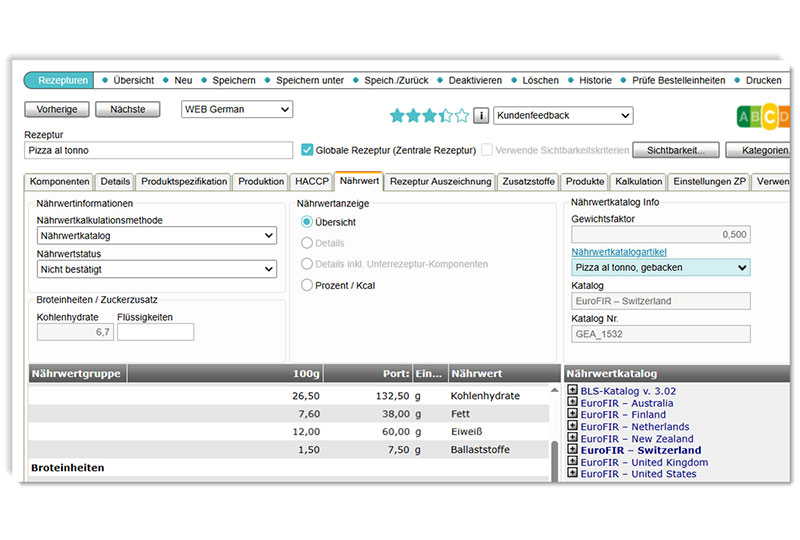800x540 pixels.
Task: Click Neu in the top menu
Action: [x=183, y=80]
